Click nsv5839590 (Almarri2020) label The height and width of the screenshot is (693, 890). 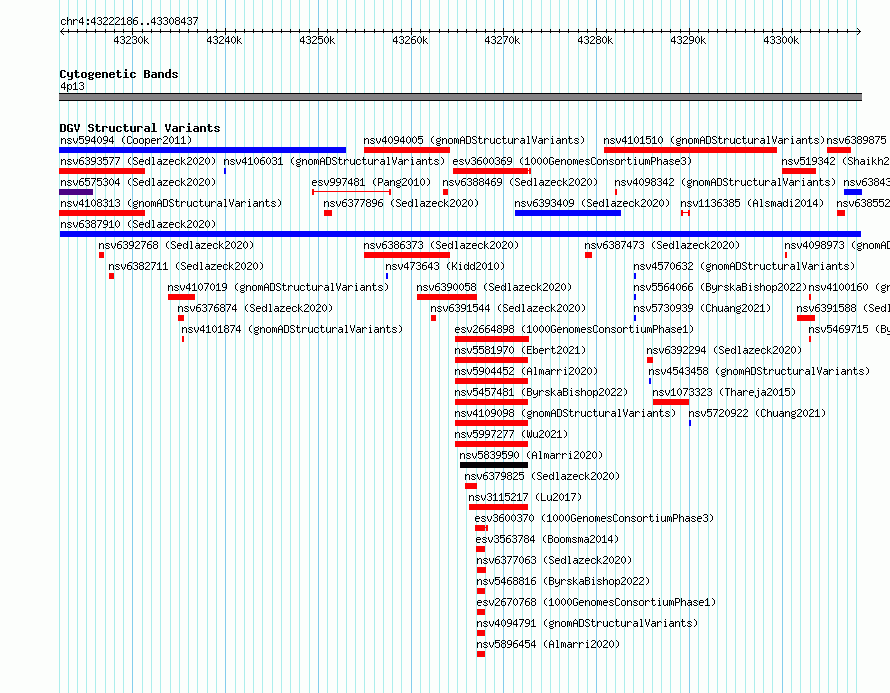(531, 455)
